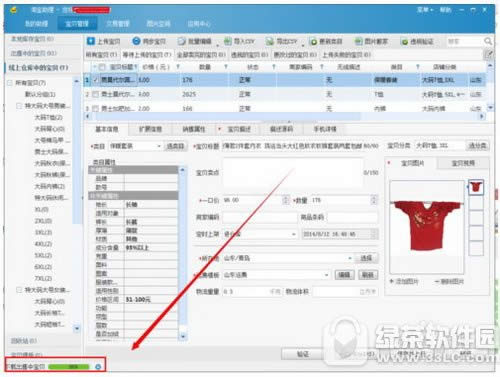Click the pencil edit icon beside list tabs

[489, 54]
